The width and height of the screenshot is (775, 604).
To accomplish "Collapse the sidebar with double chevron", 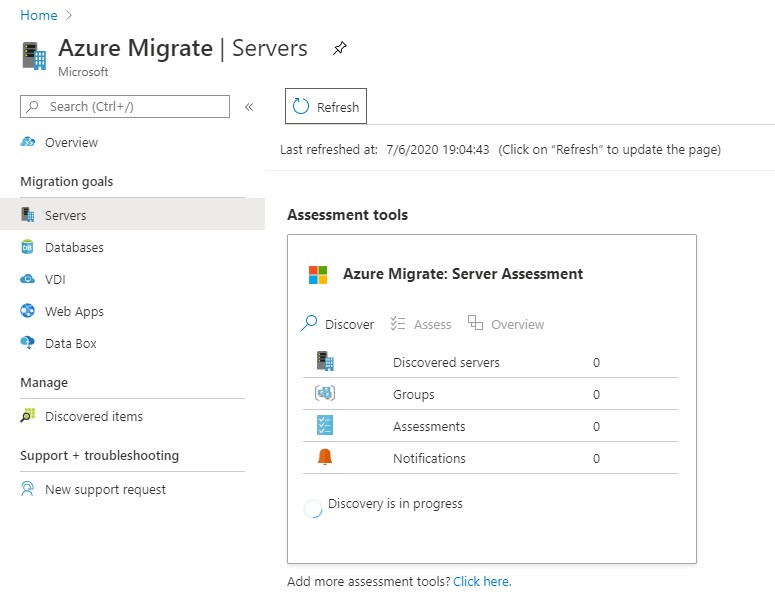I will tap(249, 107).
